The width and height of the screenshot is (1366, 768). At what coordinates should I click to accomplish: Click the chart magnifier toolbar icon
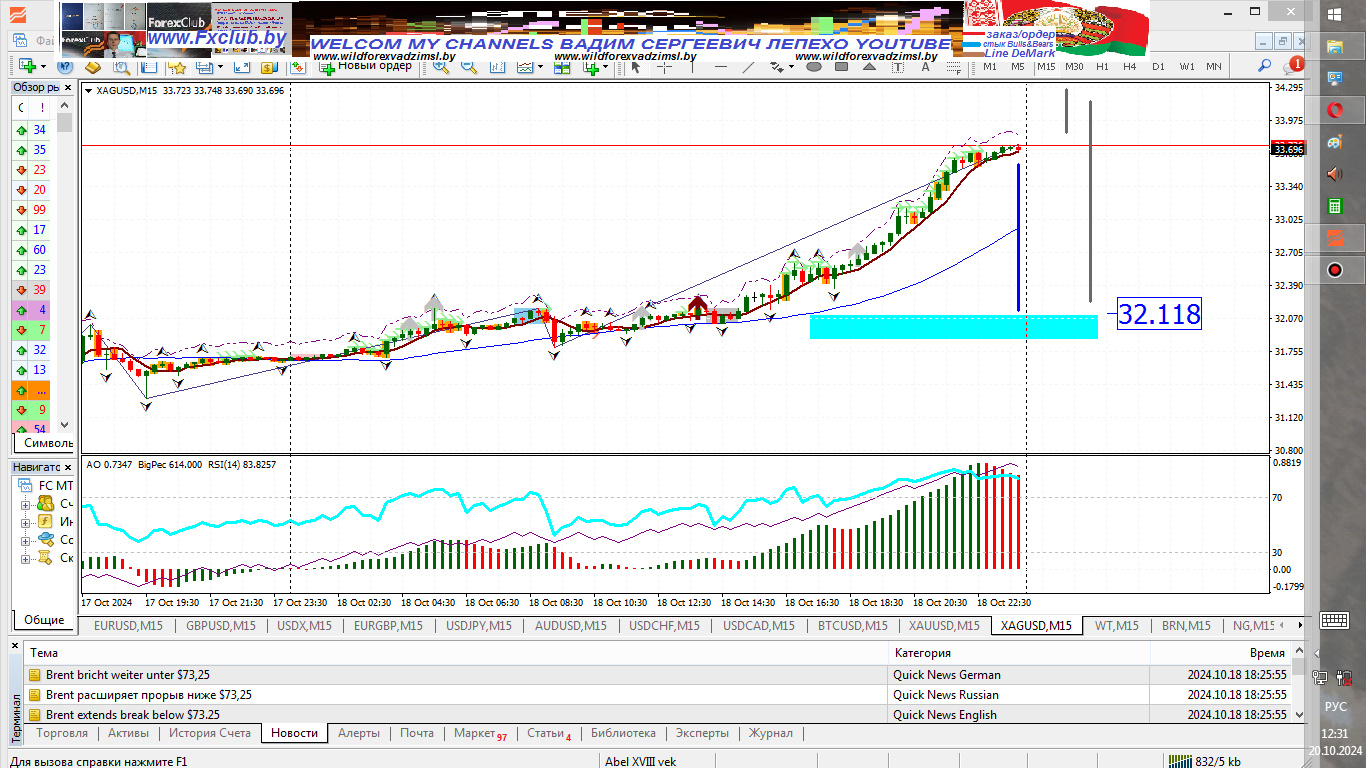(121, 67)
